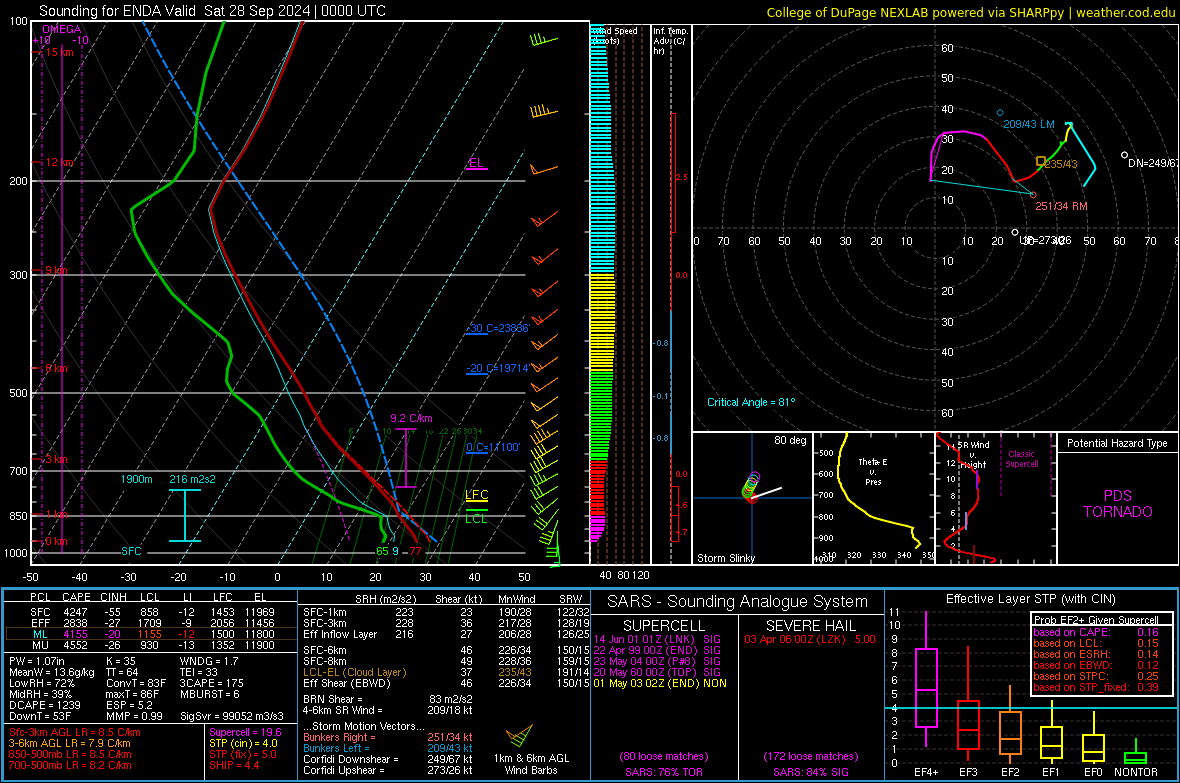The width and height of the screenshot is (1180, 783).
Task: Click the 209/43 LM hodograph label
Action: click(x=1029, y=123)
